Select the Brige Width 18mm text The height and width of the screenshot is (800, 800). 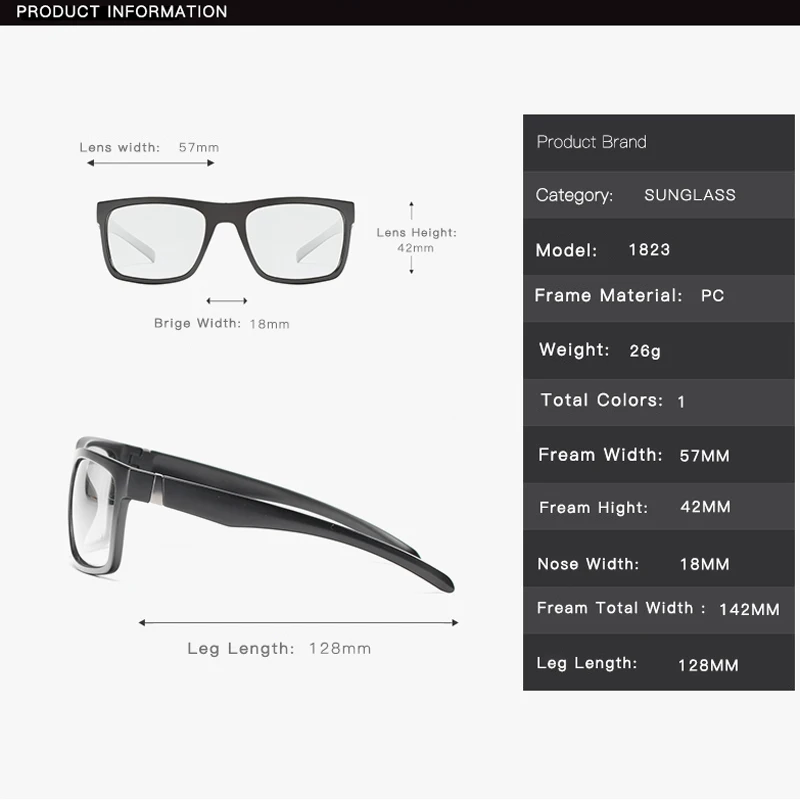point(221,323)
